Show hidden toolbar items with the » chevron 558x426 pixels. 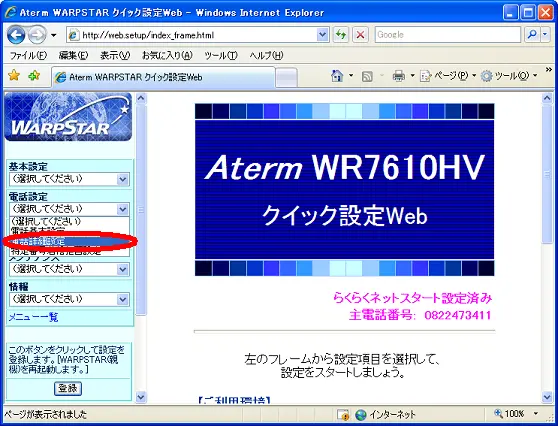[549, 70]
